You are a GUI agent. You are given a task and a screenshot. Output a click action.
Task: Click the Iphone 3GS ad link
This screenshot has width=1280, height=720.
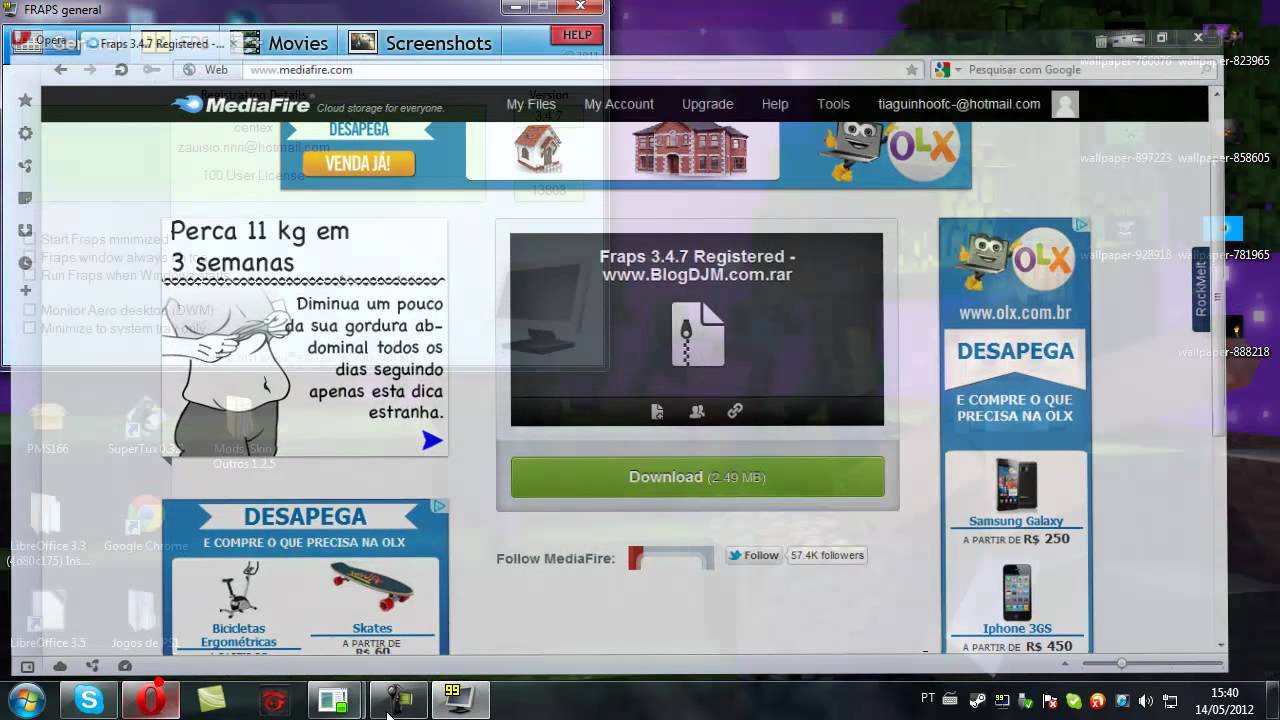(x=1017, y=629)
